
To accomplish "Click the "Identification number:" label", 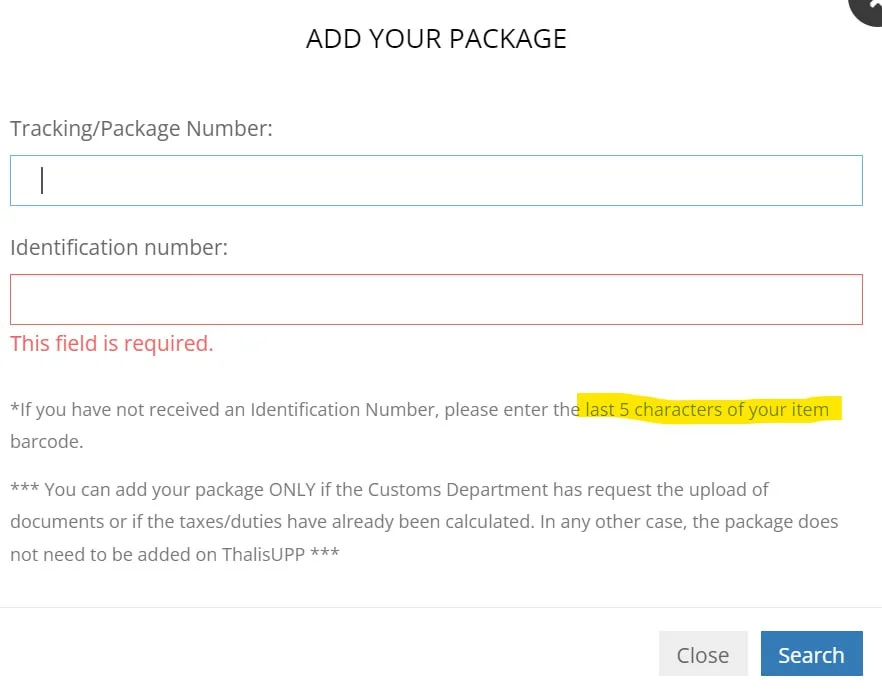I will [x=119, y=247].
